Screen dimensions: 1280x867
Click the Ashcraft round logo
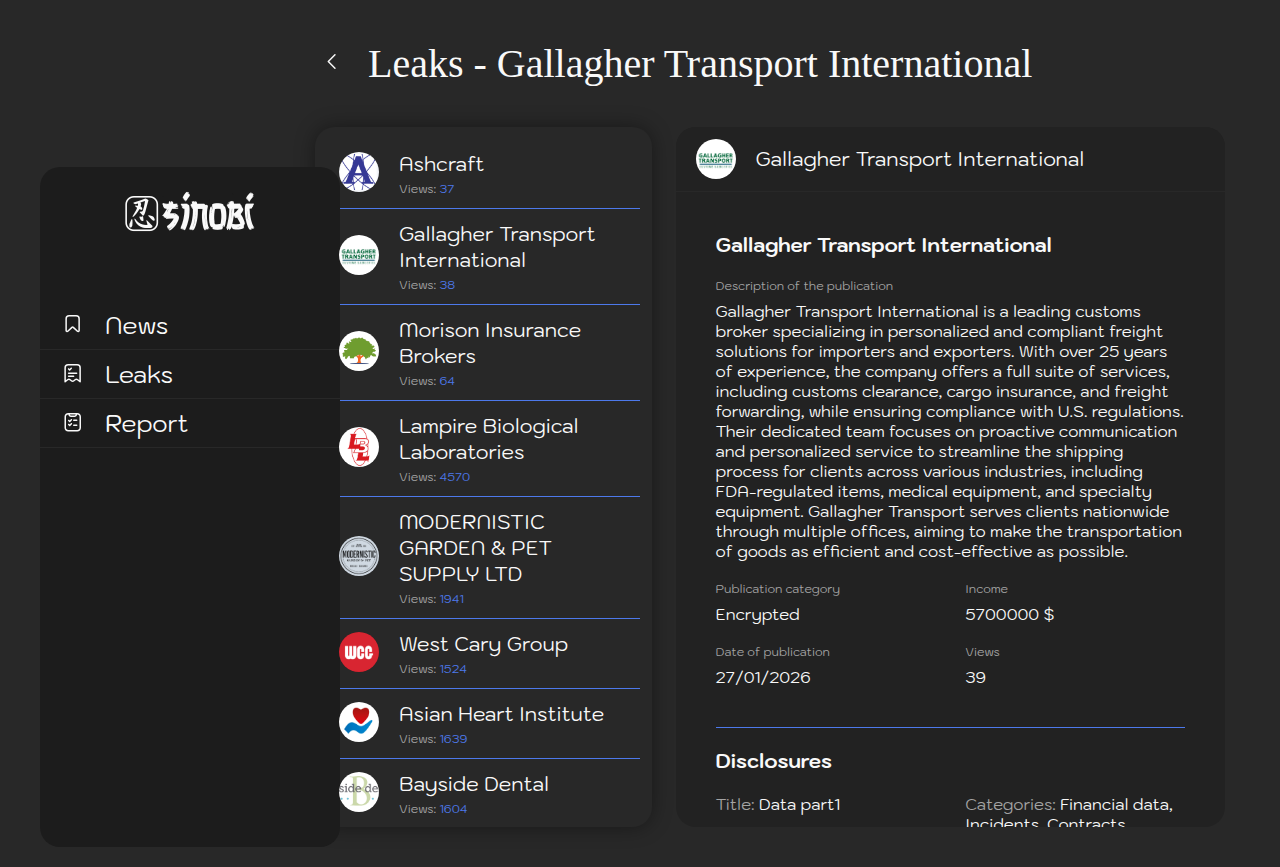(x=359, y=172)
